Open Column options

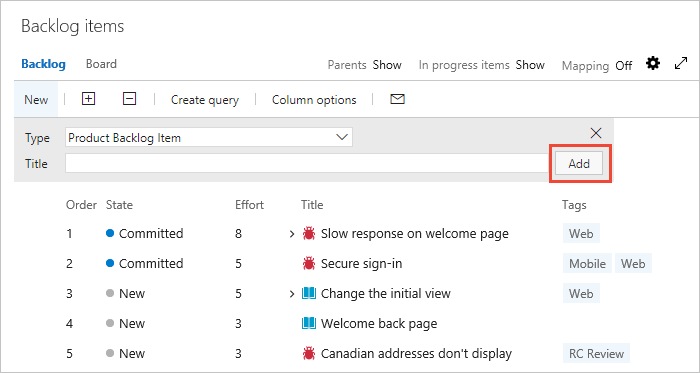pos(314,100)
